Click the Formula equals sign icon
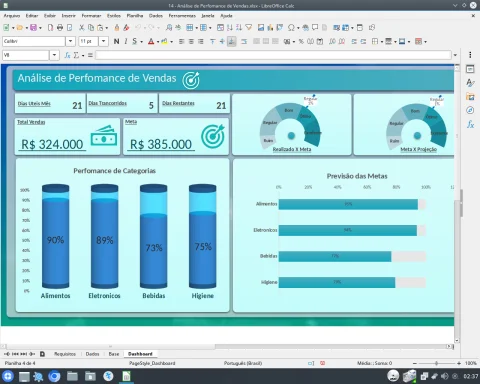 coord(90,55)
